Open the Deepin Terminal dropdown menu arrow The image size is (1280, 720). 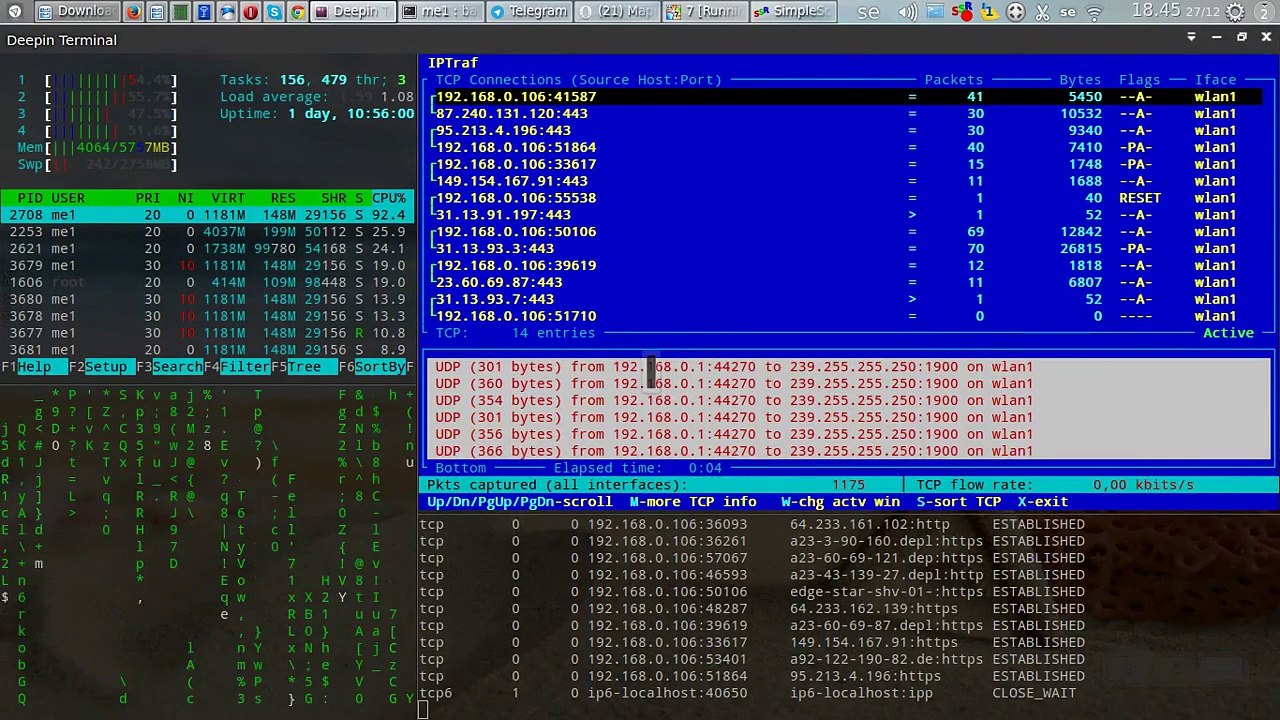(x=1191, y=37)
